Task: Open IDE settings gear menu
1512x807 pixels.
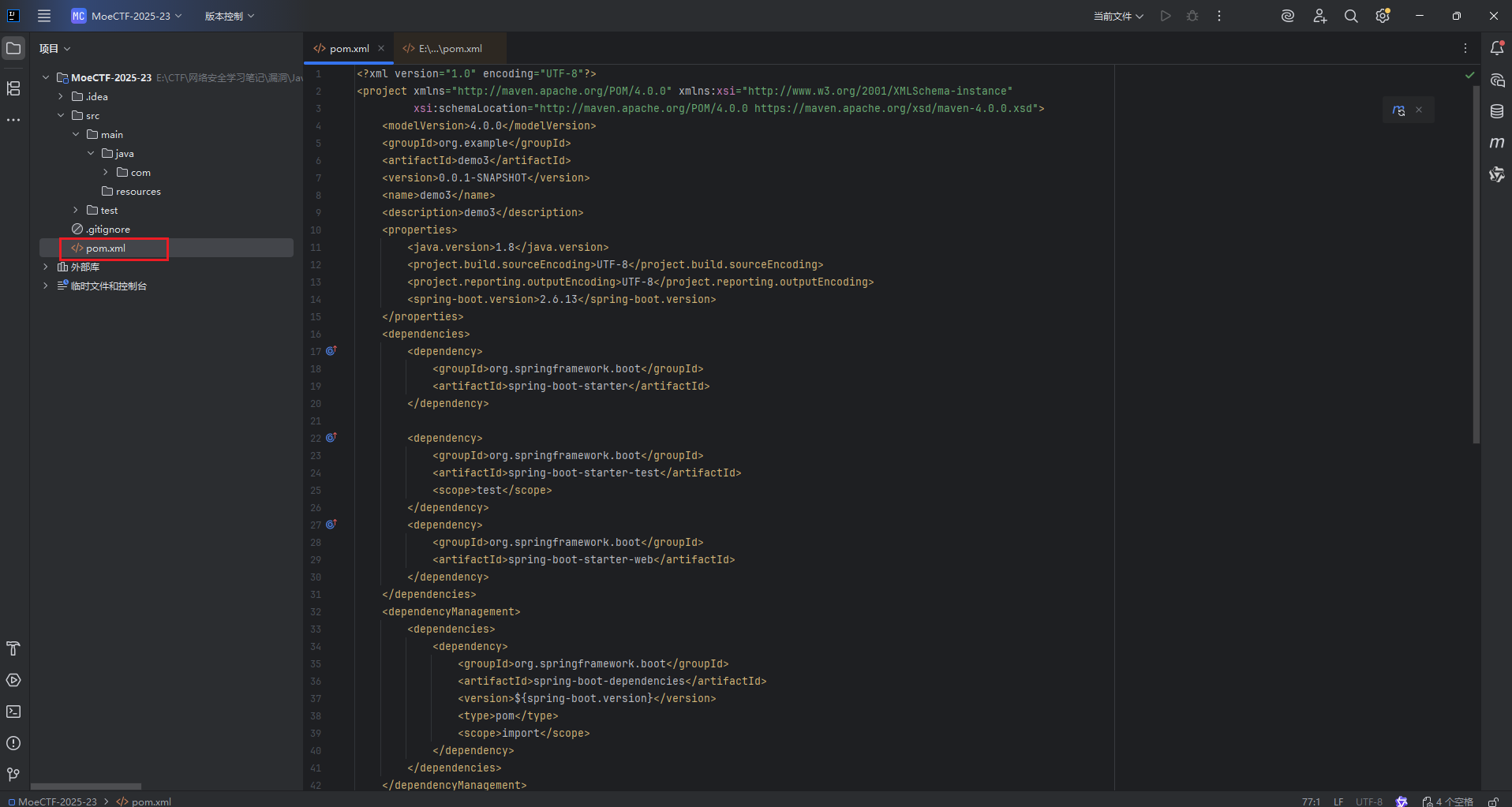Action: pos(1383,16)
